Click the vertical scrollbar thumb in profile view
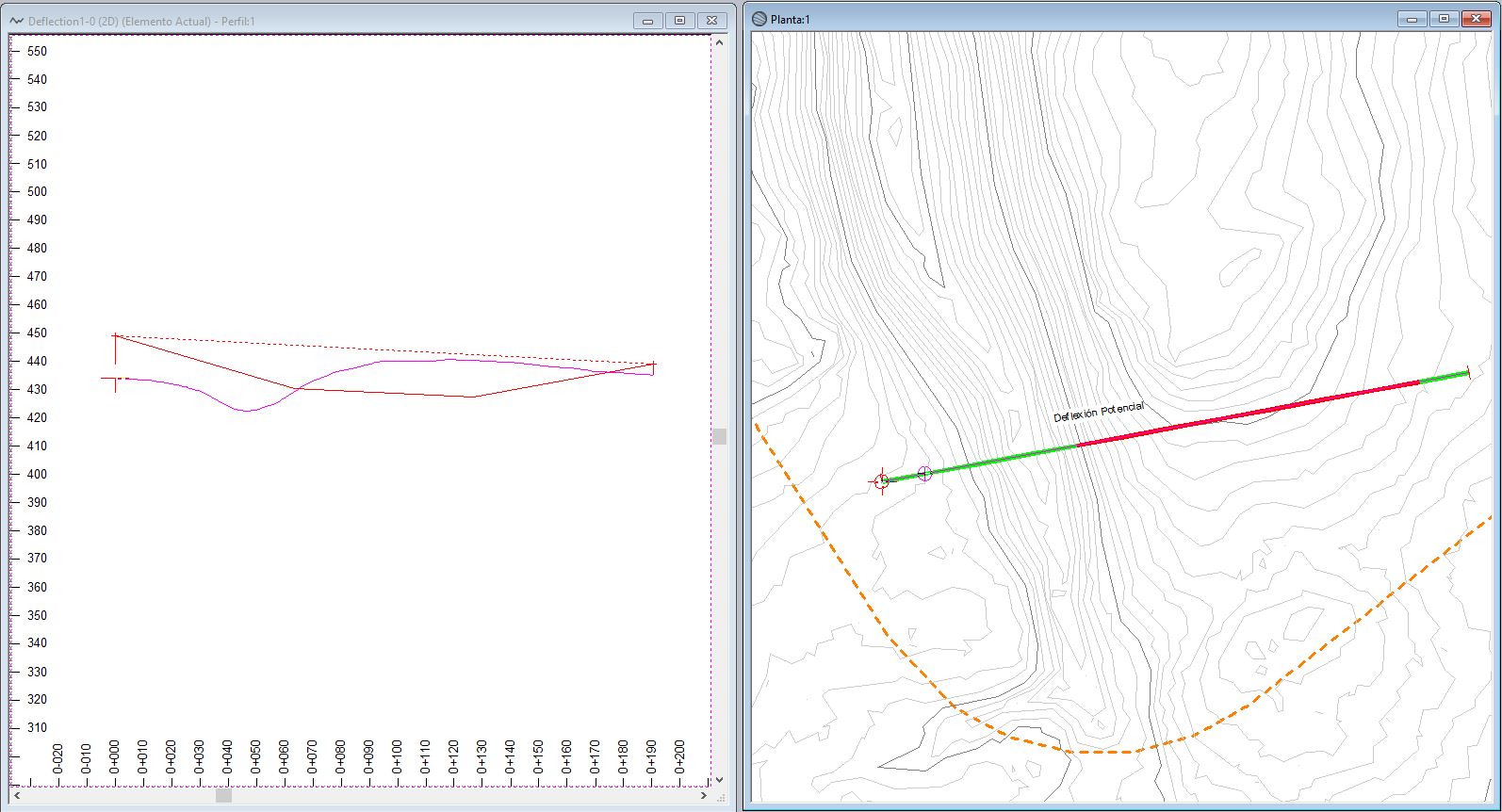Viewport: 1502px width, 812px height. 719,436
